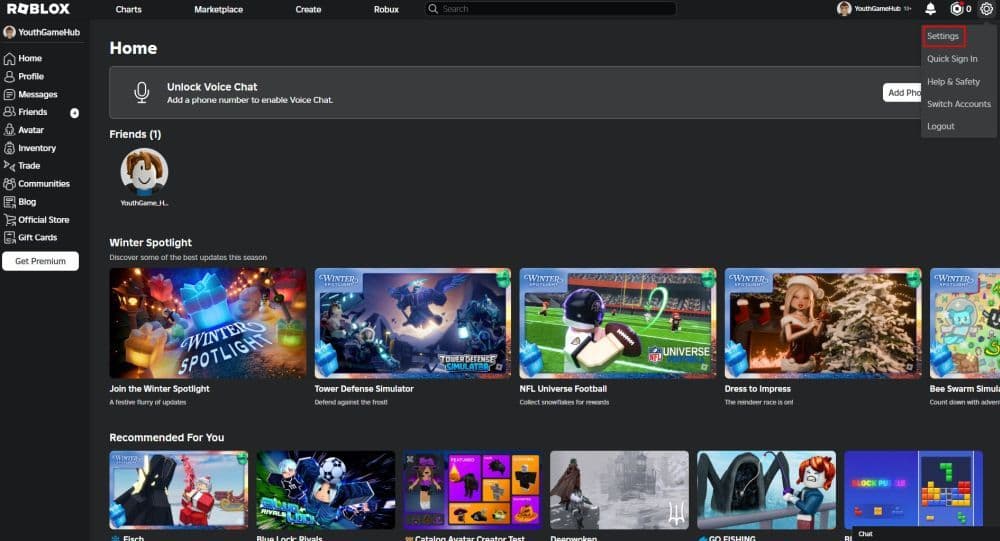Open the Official Store sidebar link
This screenshot has height=541, width=1000.
click(43, 219)
